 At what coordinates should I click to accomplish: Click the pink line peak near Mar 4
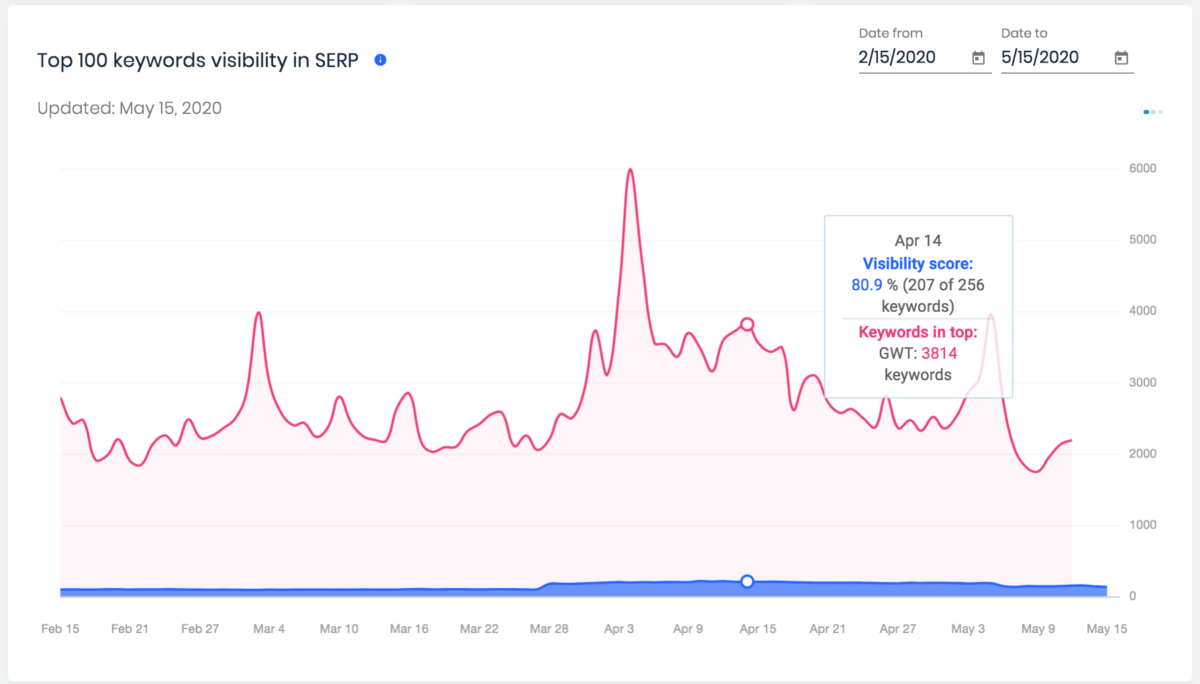tap(259, 313)
